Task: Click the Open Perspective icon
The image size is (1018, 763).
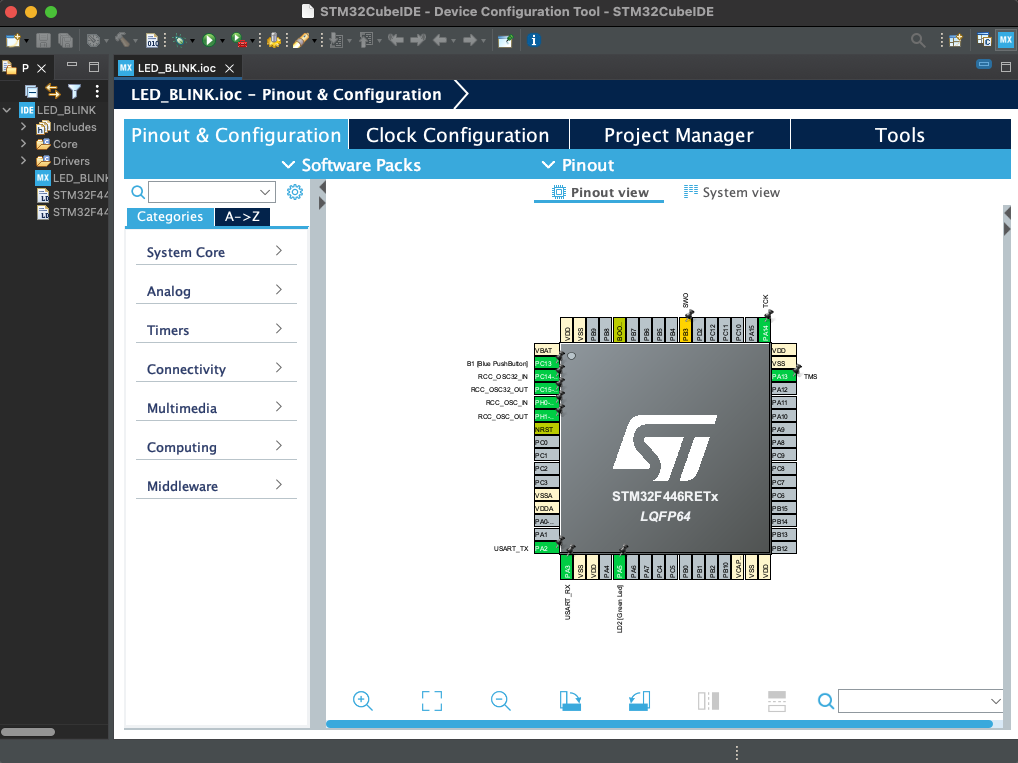Action: pos(955,41)
